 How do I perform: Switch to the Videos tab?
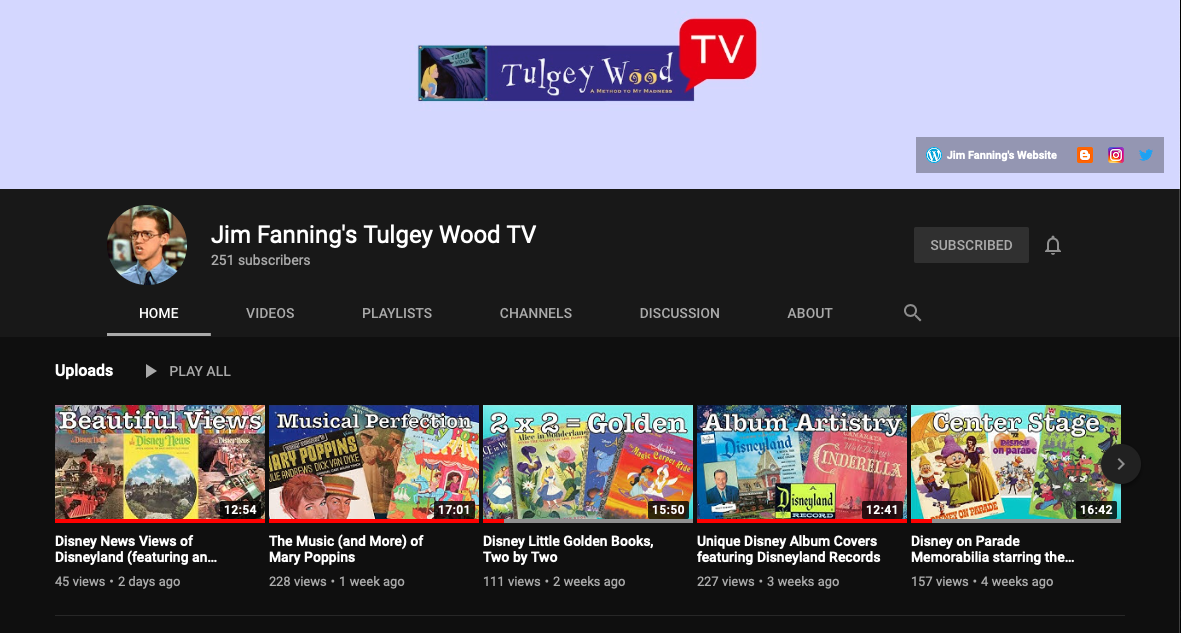[x=270, y=313]
